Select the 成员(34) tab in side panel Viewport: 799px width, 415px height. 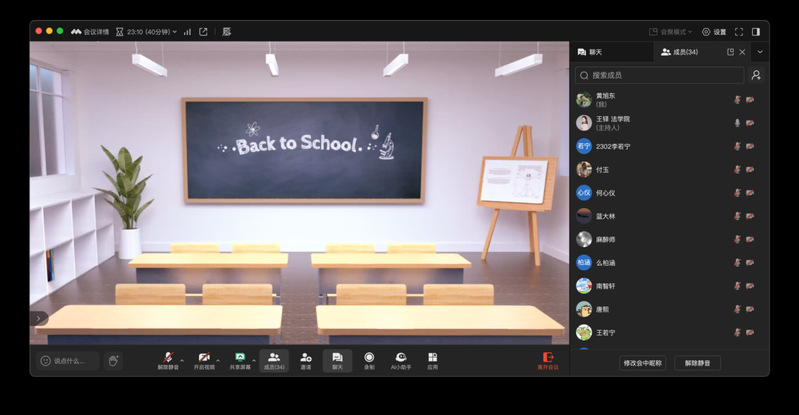click(x=680, y=52)
